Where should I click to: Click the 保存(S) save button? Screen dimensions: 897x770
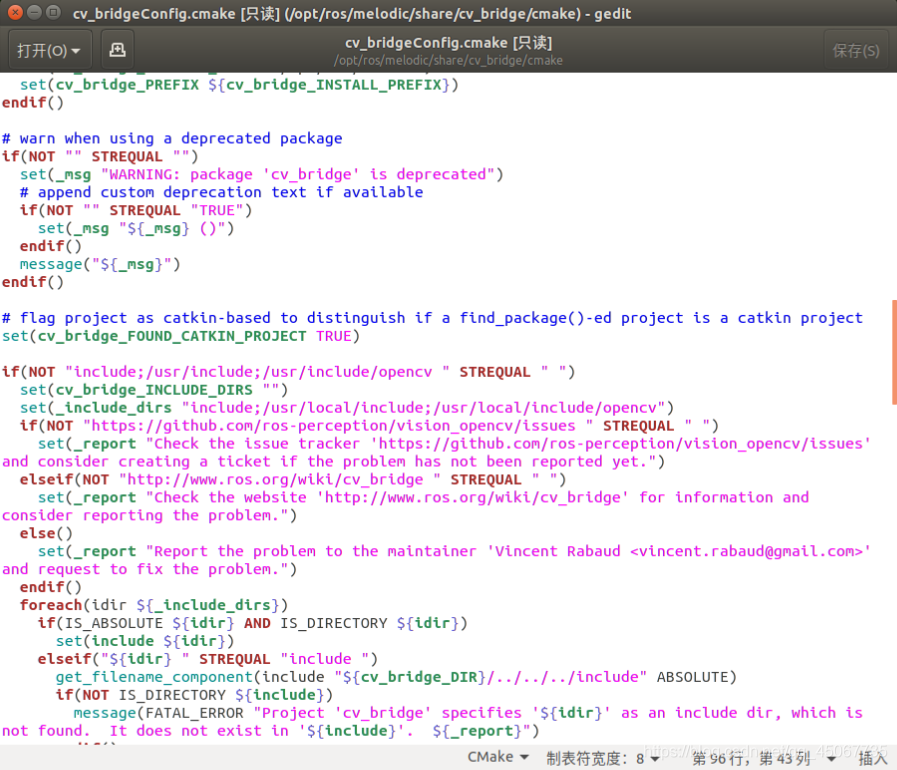[x=855, y=51]
